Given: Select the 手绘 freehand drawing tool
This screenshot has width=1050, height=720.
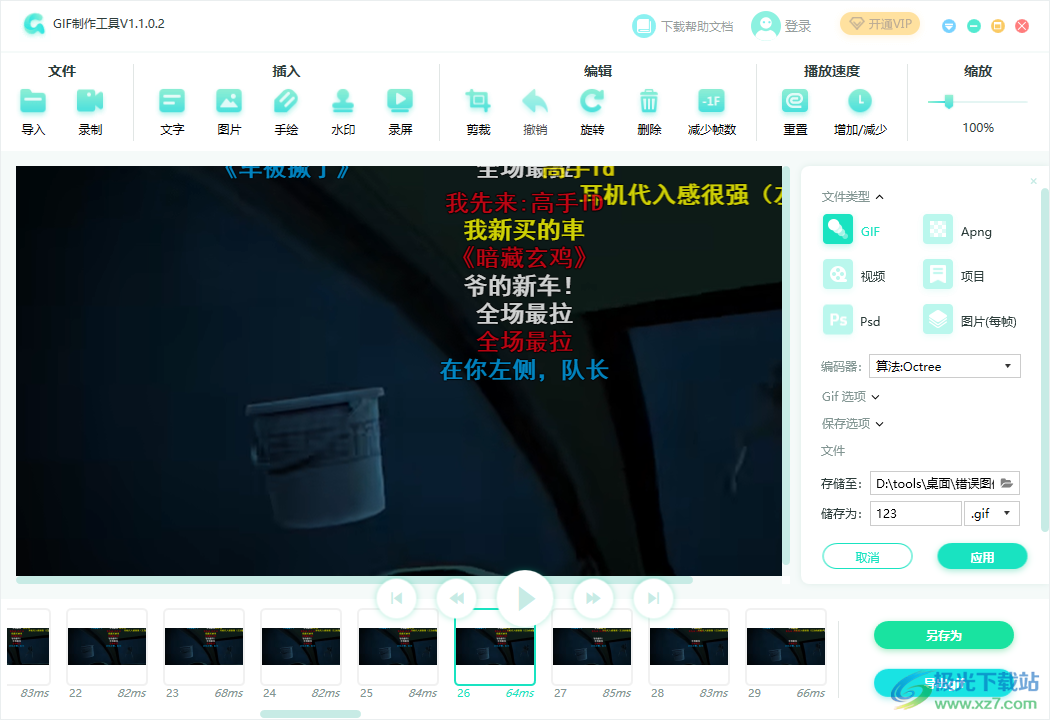Looking at the screenshot, I should pos(286,101).
